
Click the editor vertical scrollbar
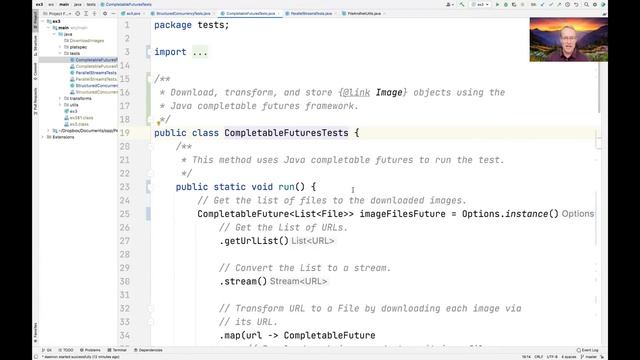click(599, 87)
